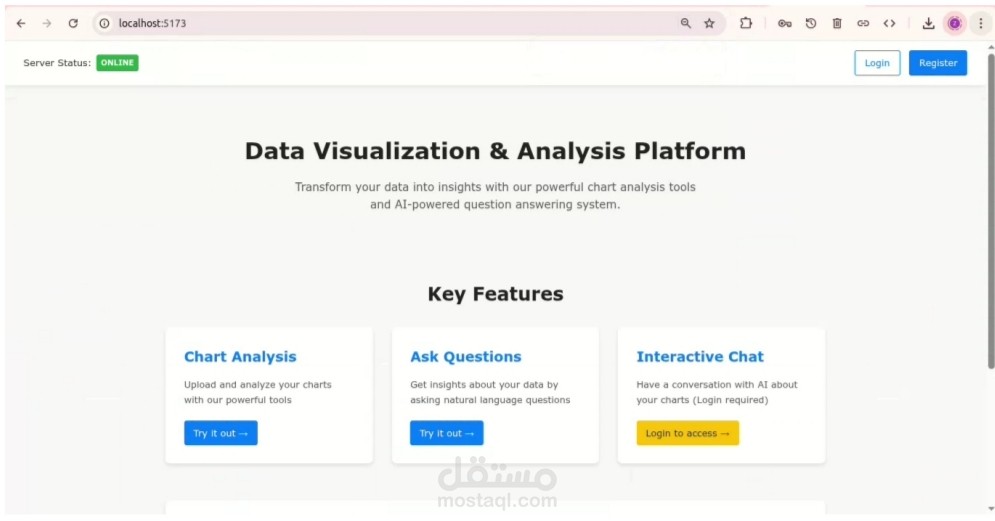Image resolution: width=995 pixels, height=521 pixels.
Task: Click the Interactive Chat card title
Action: [700, 357]
